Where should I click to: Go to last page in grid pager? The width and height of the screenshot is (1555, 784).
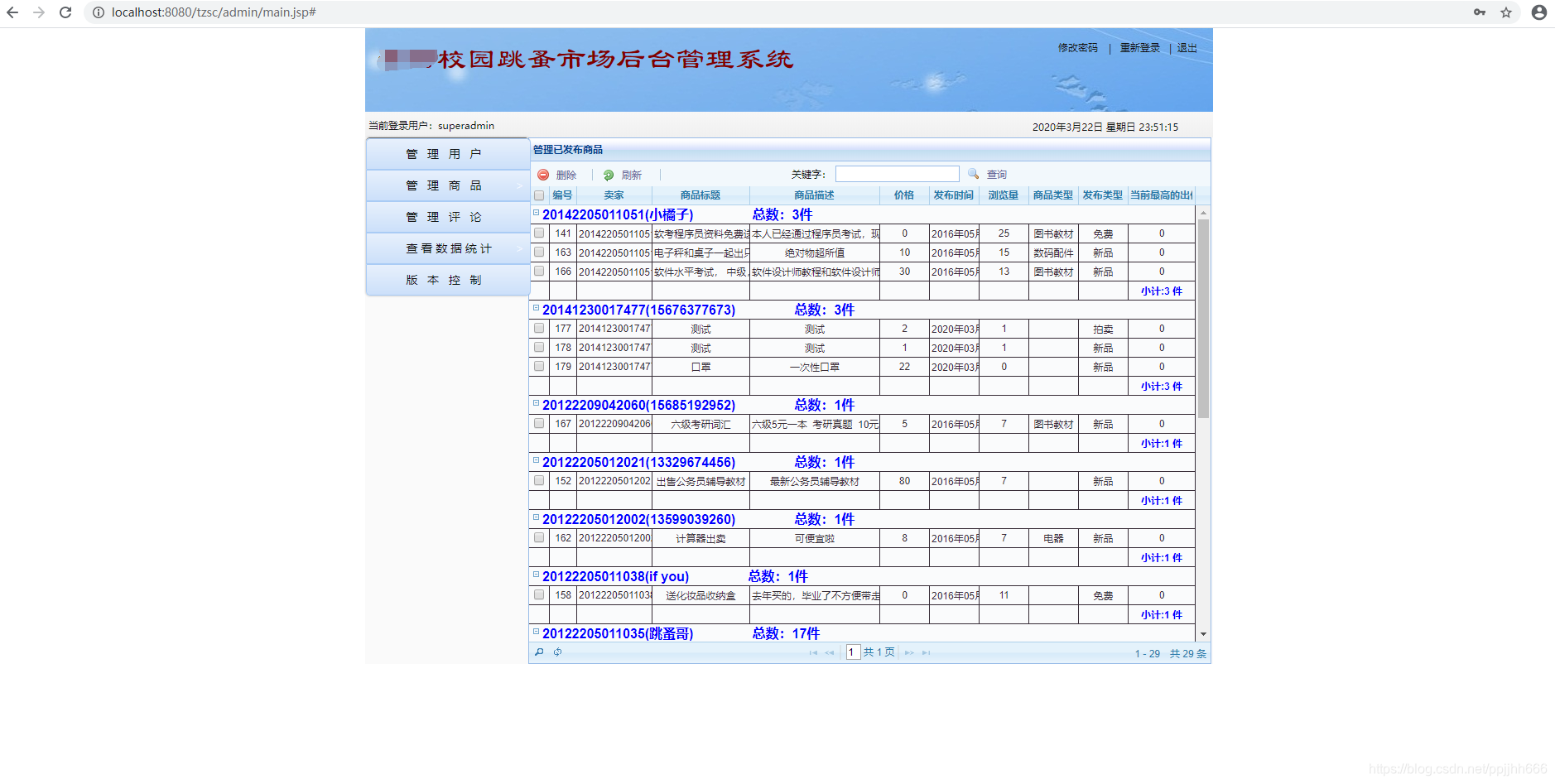coord(927,653)
